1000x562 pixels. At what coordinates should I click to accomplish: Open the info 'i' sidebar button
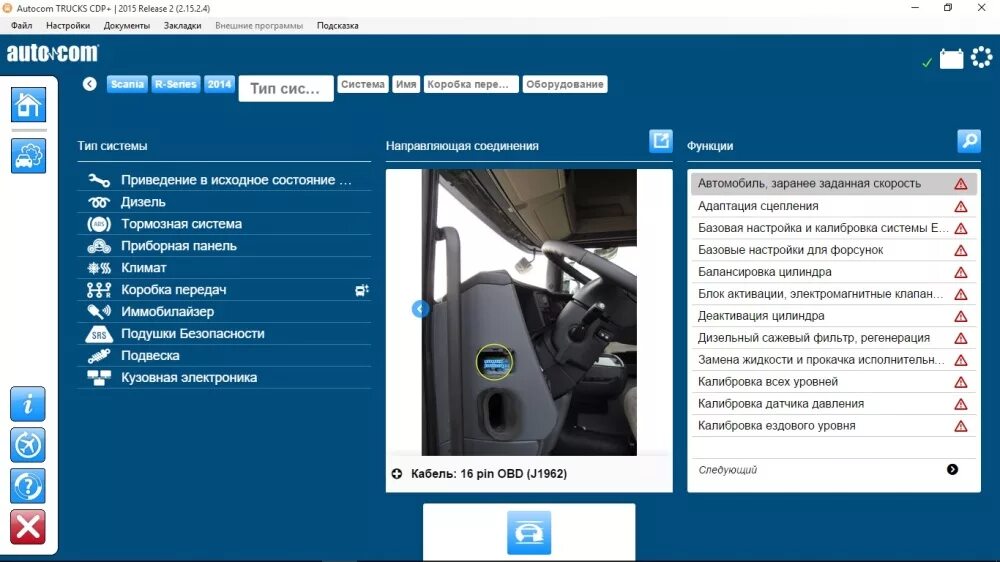[x=27, y=404]
